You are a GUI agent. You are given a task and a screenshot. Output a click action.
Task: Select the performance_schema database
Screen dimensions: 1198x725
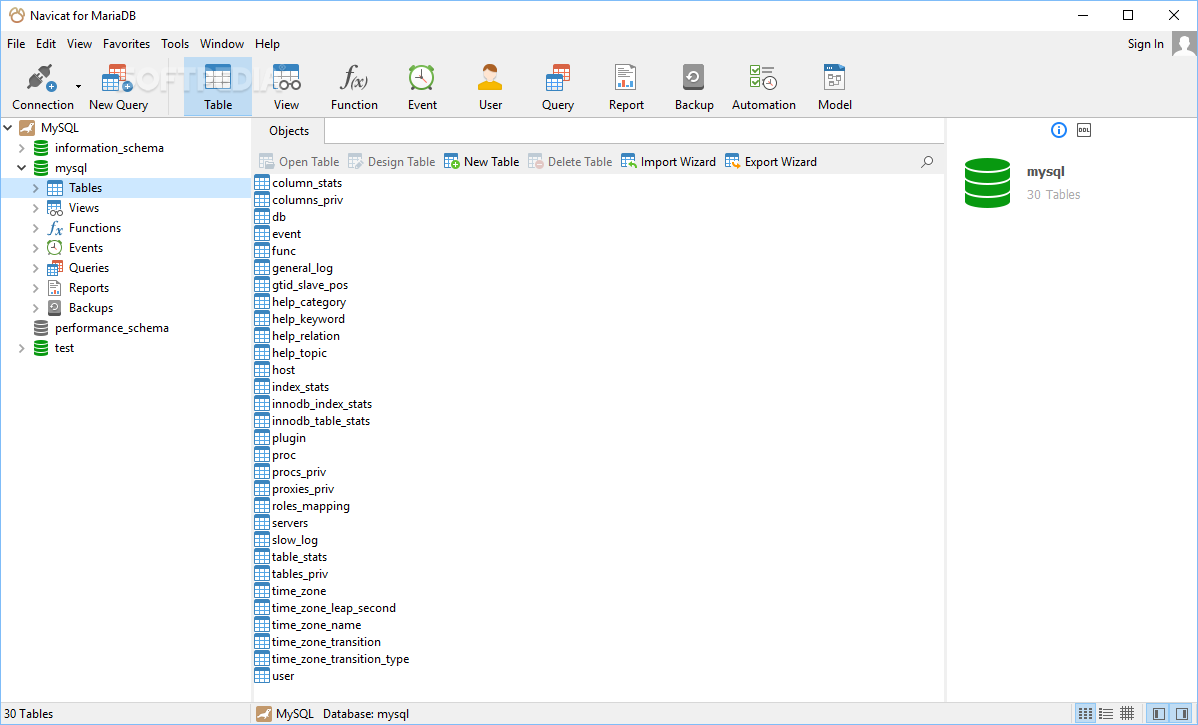[112, 328]
